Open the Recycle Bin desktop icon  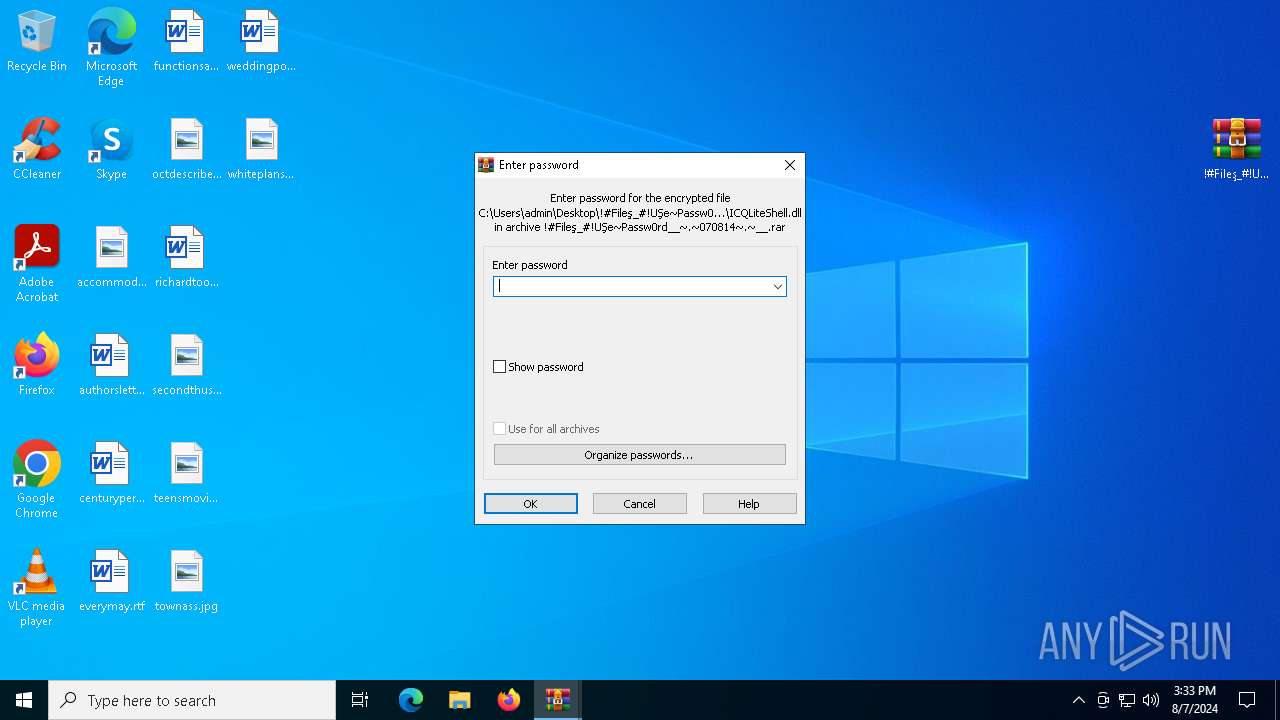click(x=37, y=42)
